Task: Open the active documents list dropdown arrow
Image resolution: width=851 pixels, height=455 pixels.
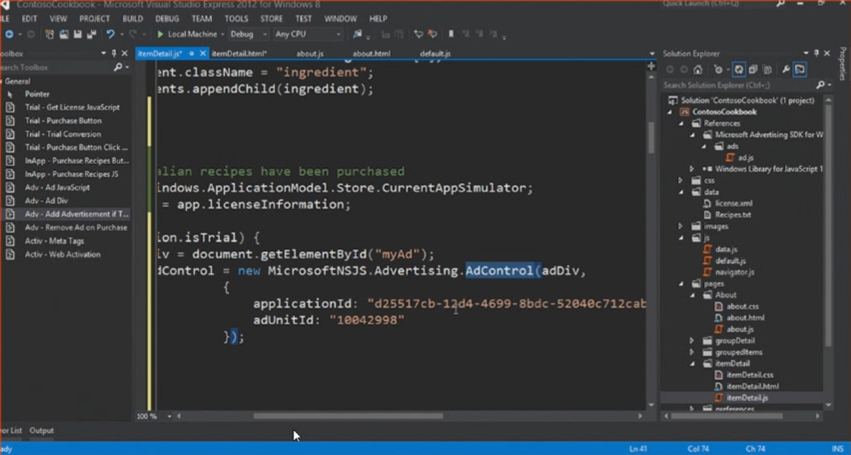Action: 652,54
